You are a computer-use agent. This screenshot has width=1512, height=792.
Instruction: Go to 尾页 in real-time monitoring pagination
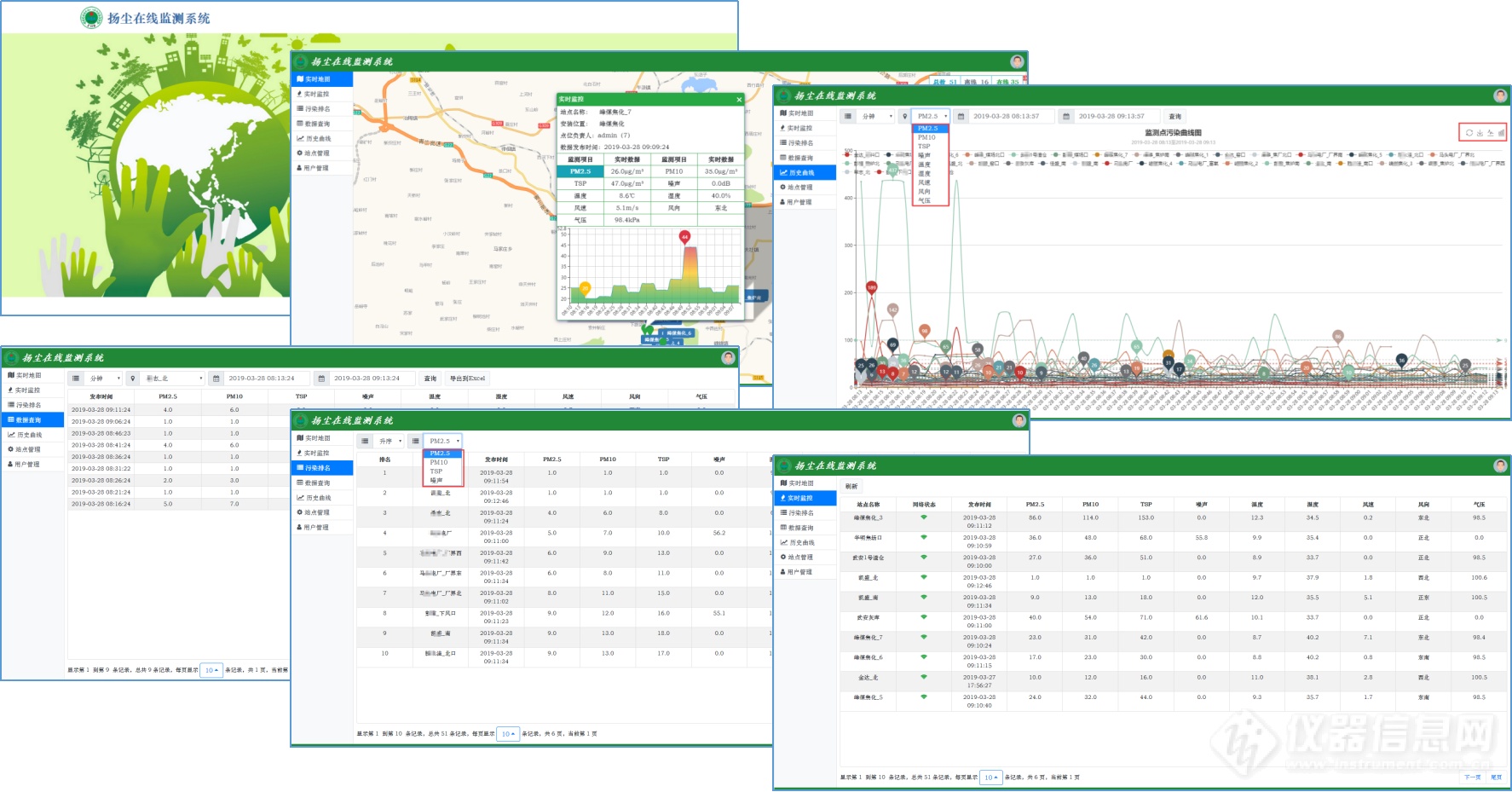click(1496, 778)
